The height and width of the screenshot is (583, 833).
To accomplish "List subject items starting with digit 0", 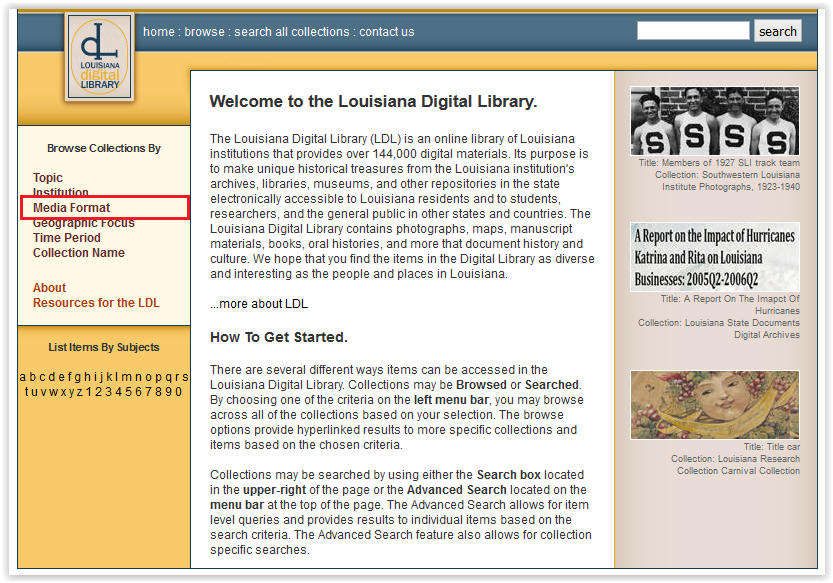I will pos(179,392).
